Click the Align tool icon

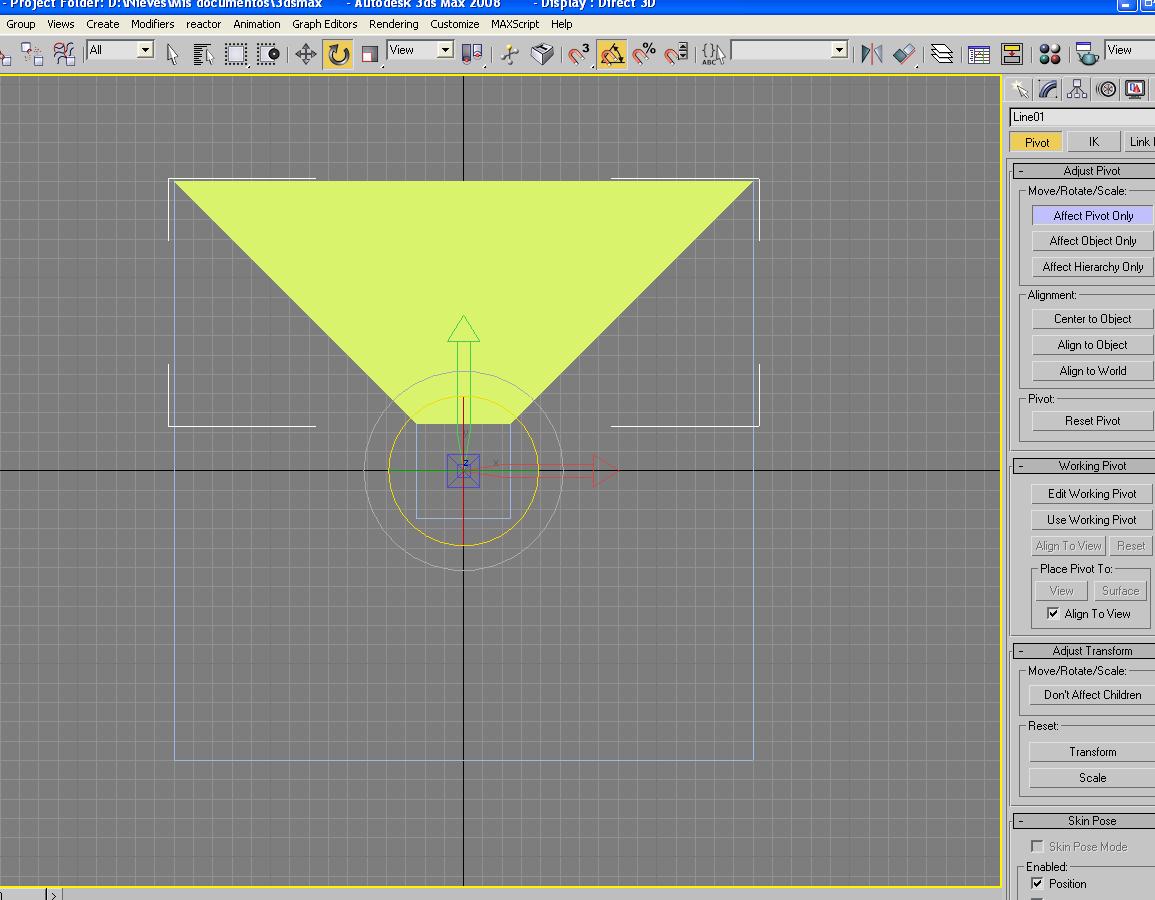click(x=905, y=54)
